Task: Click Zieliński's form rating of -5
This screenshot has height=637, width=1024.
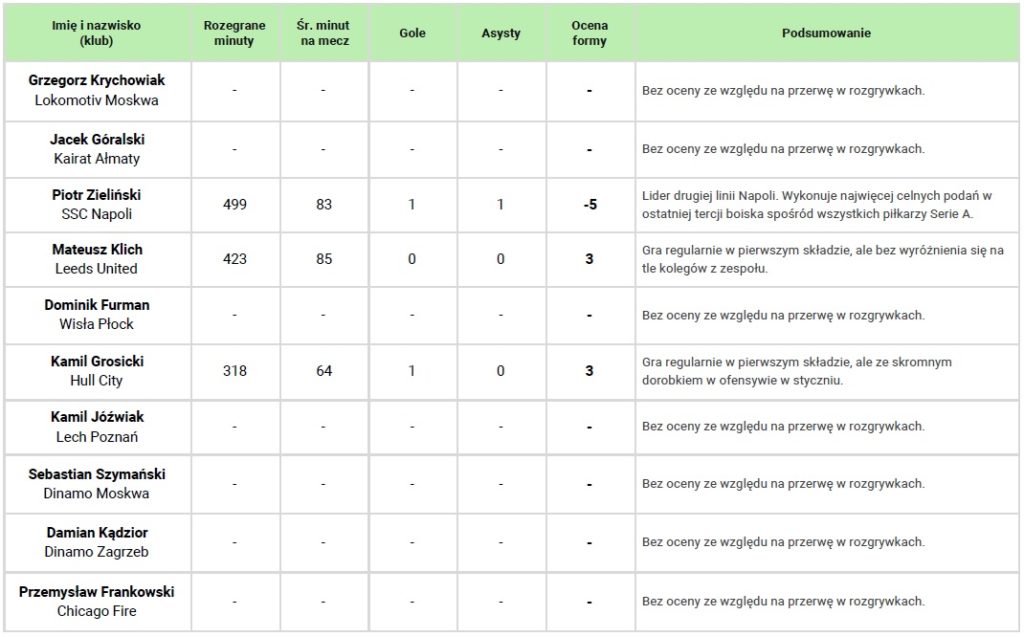Action: [590, 204]
